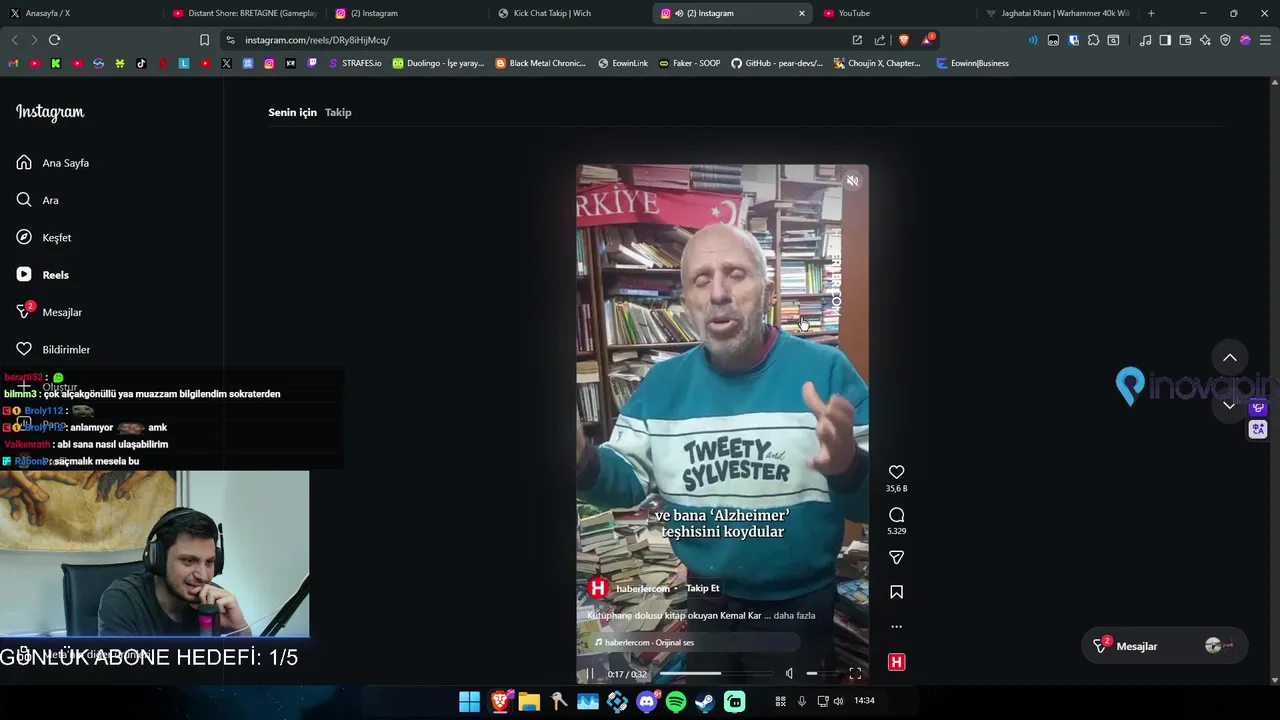Go to previous reel with up chevron
This screenshot has height=720, width=1280.
1230,358
